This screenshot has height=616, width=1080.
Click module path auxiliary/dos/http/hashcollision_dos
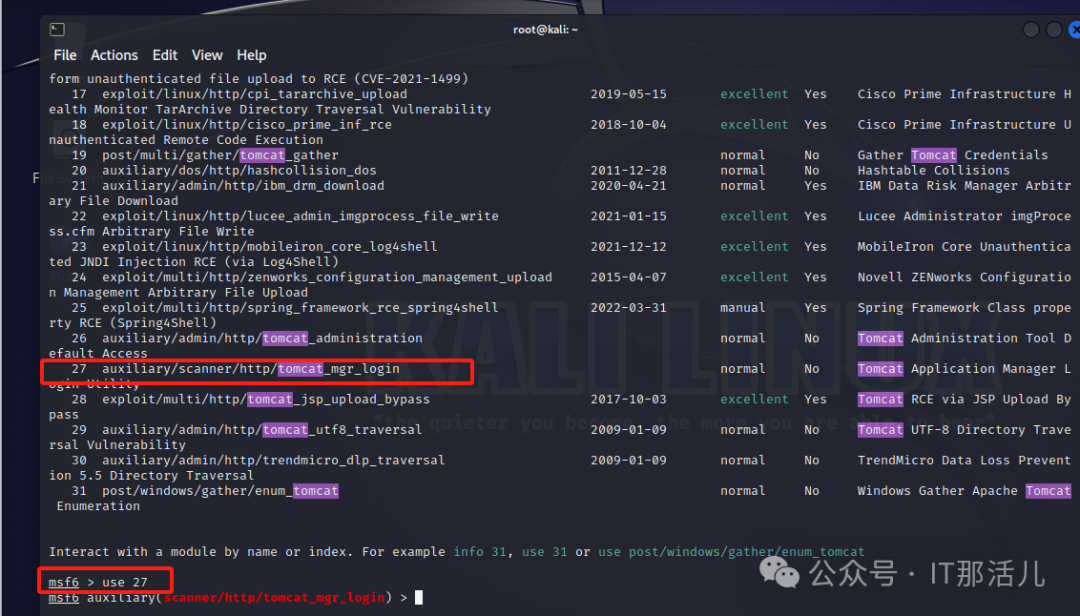(x=239, y=170)
